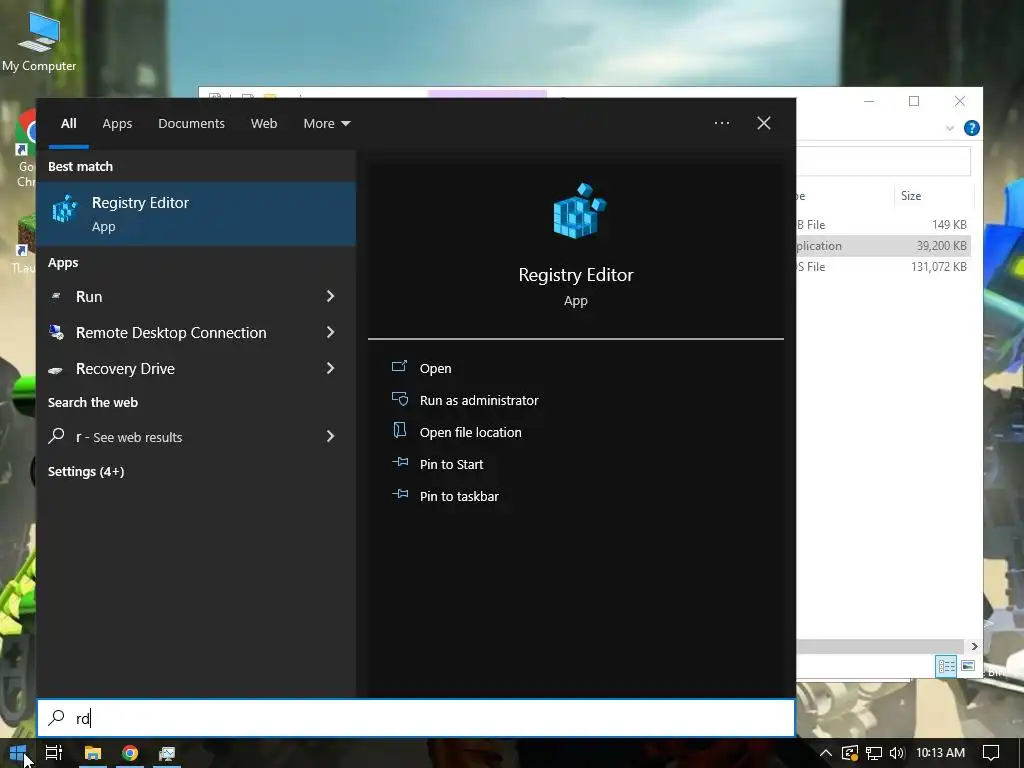Switch to the Documents tab

pyautogui.click(x=191, y=123)
